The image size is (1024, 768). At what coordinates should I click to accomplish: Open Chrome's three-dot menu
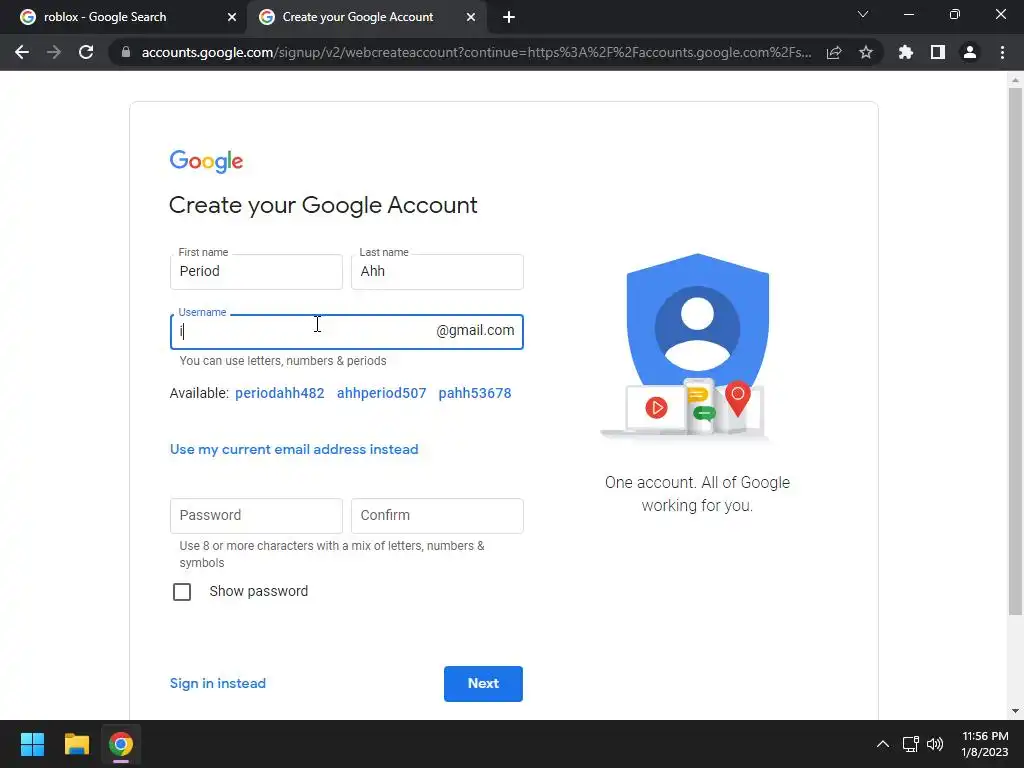click(1002, 52)
